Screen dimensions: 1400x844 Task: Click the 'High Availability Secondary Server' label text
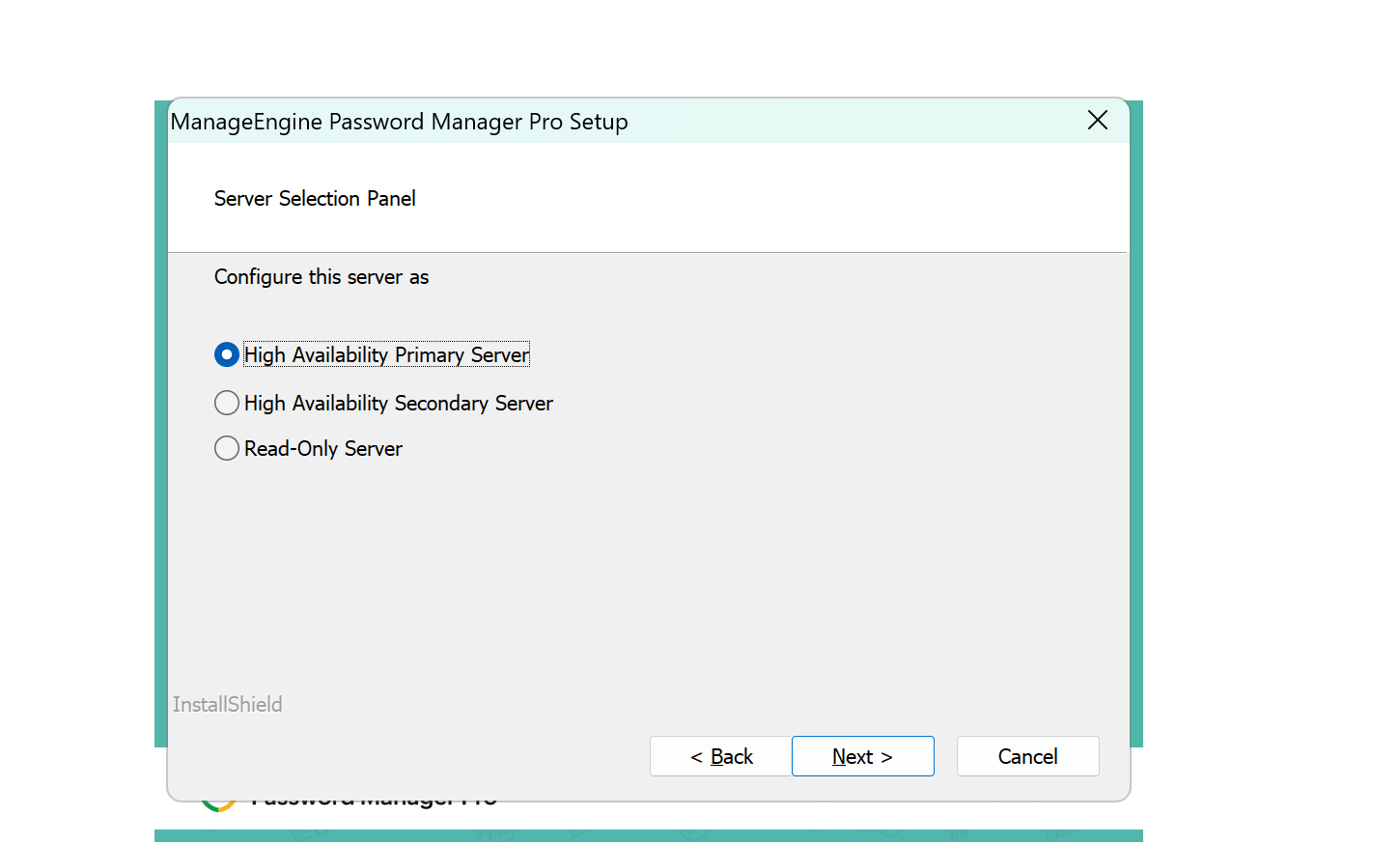398,404
